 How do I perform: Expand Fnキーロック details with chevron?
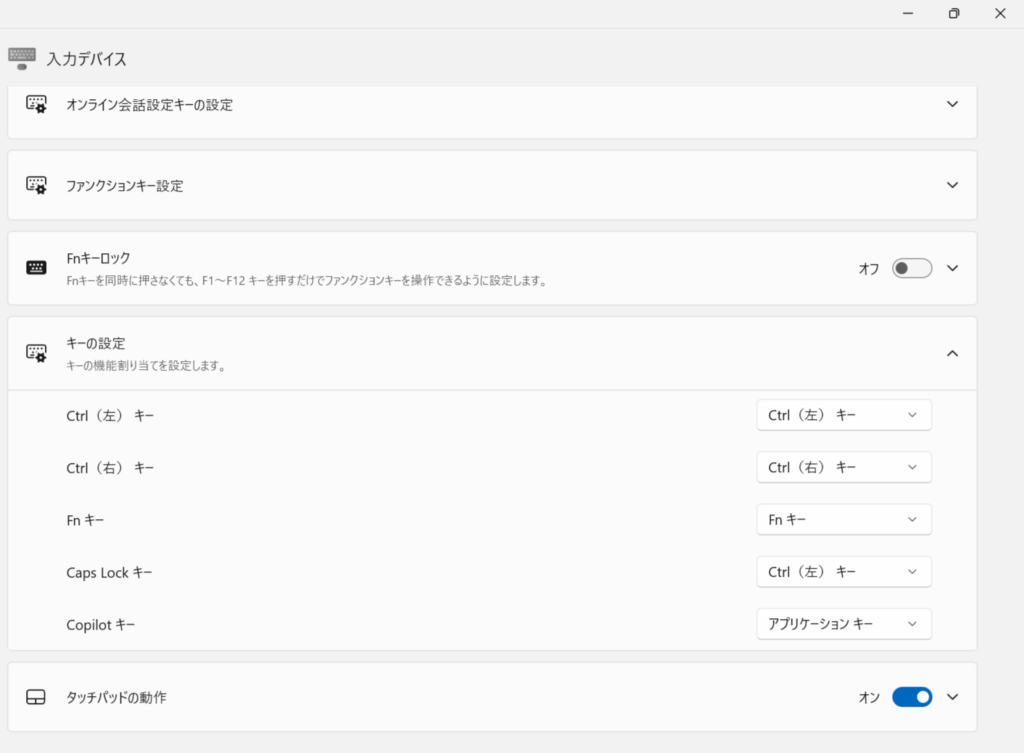952,268
